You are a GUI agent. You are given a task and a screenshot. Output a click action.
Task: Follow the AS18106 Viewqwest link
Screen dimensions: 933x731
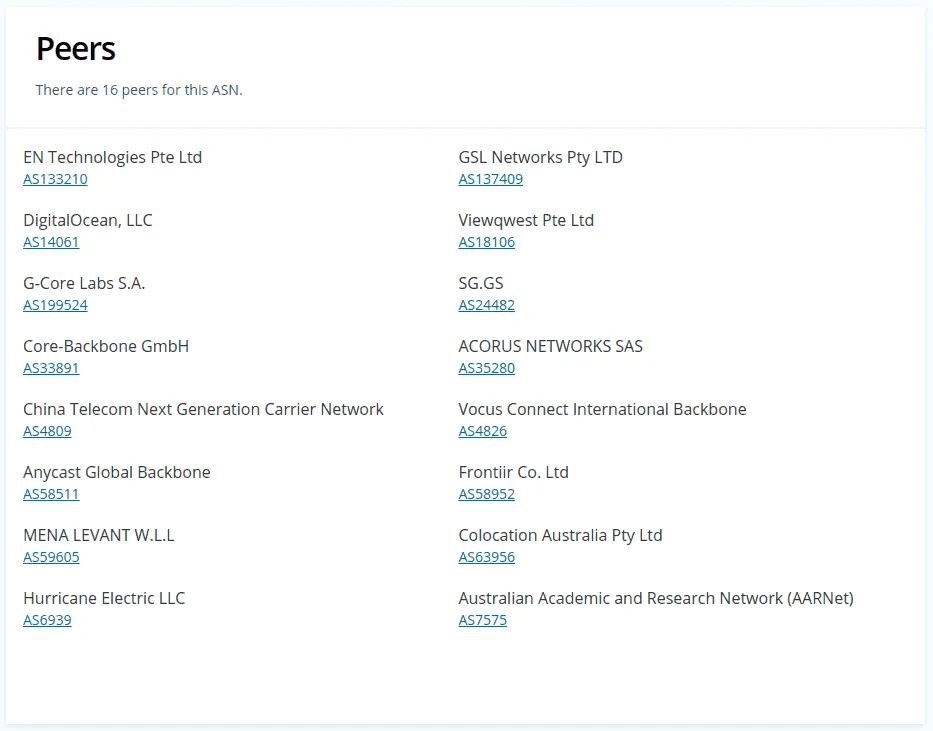click(x=486, y=242)
